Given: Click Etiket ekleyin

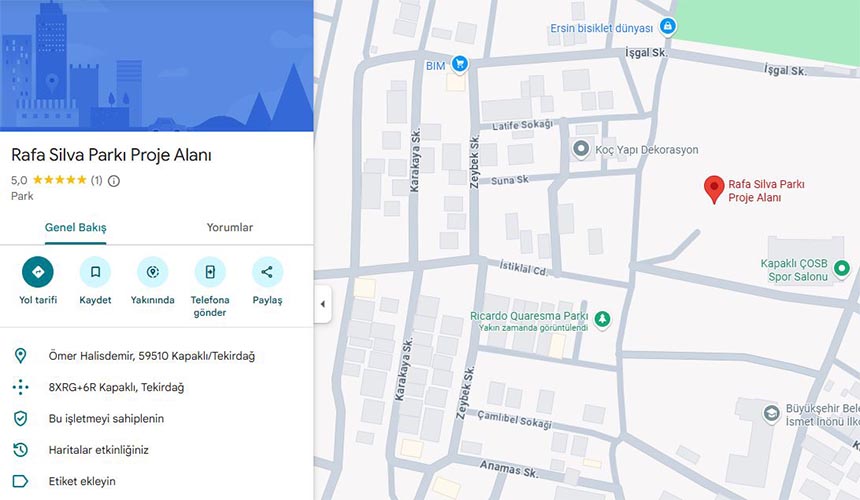Looking at the screenshot, I should [82, 481].
